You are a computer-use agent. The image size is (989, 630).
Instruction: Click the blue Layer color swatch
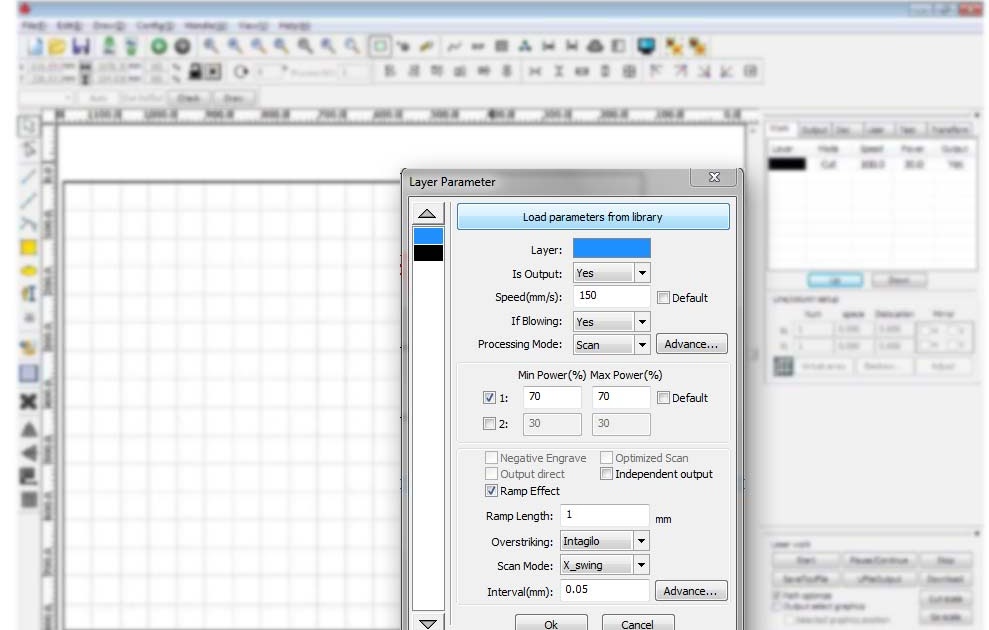[x=611, y=248]
